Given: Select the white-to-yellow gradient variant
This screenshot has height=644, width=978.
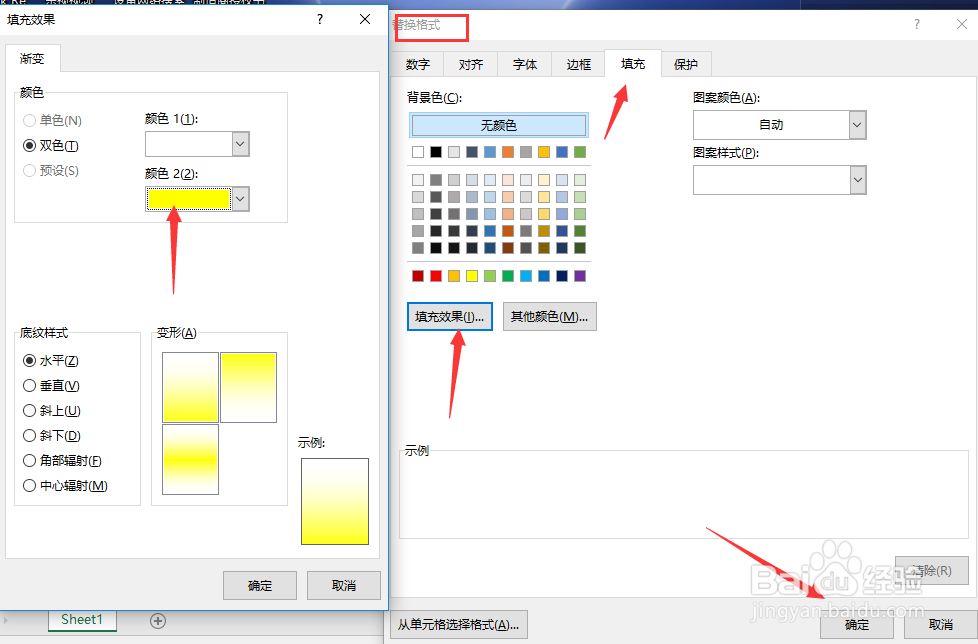Looking at the screenshot, I should [190, 387].
